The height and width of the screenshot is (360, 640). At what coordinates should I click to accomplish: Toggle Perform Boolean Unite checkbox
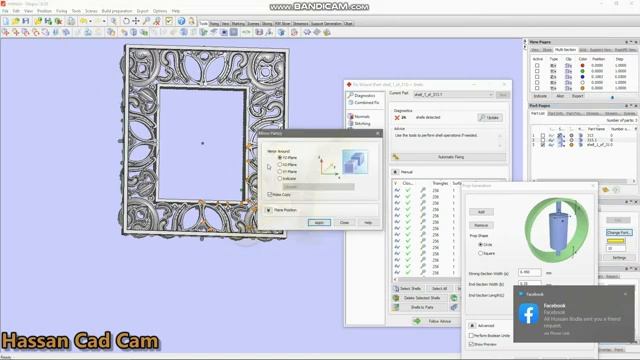coord(471,336)
